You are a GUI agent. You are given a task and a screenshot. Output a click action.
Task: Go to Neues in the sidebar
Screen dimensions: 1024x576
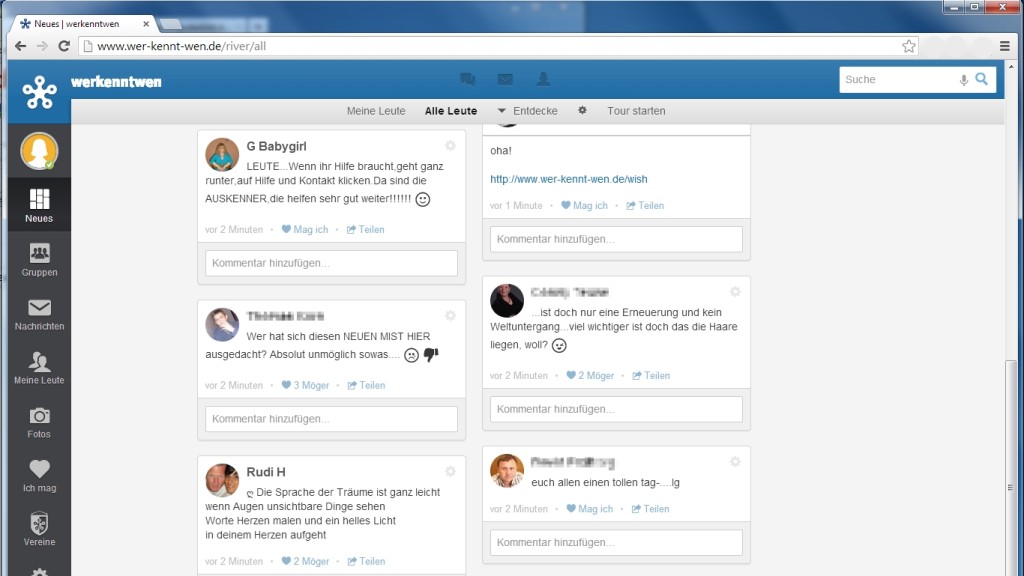click(39, 205)
